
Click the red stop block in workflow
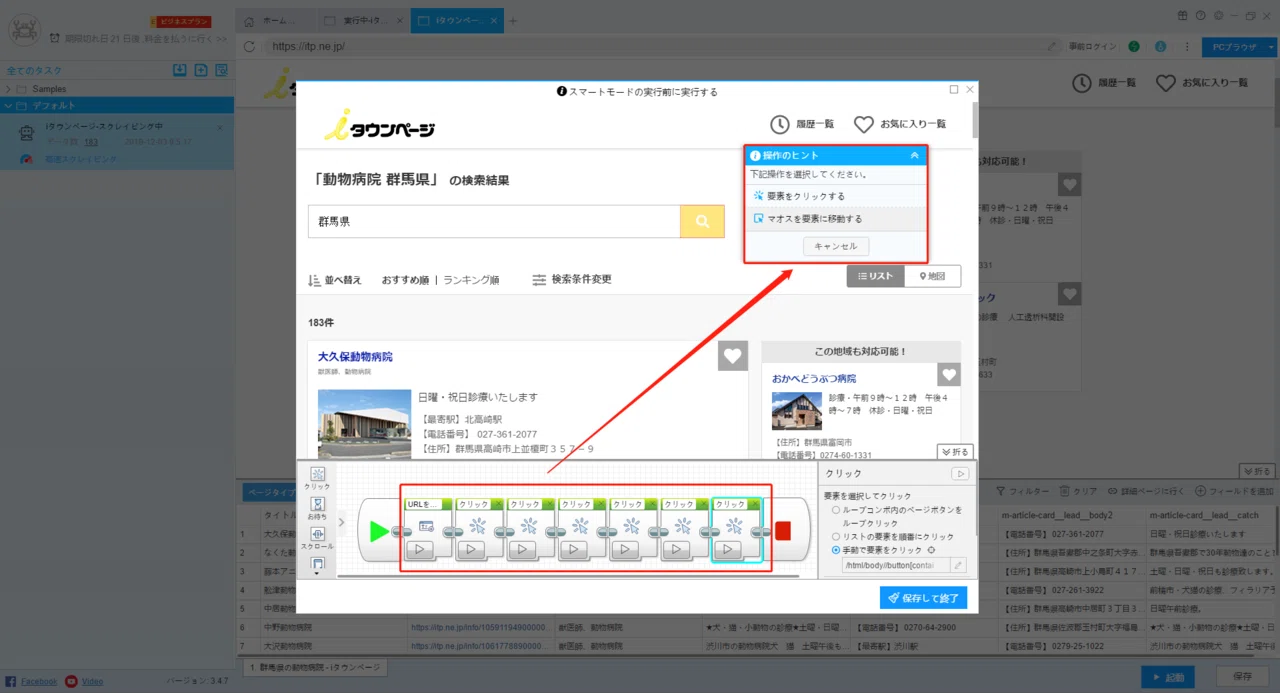tap(782, 531)
